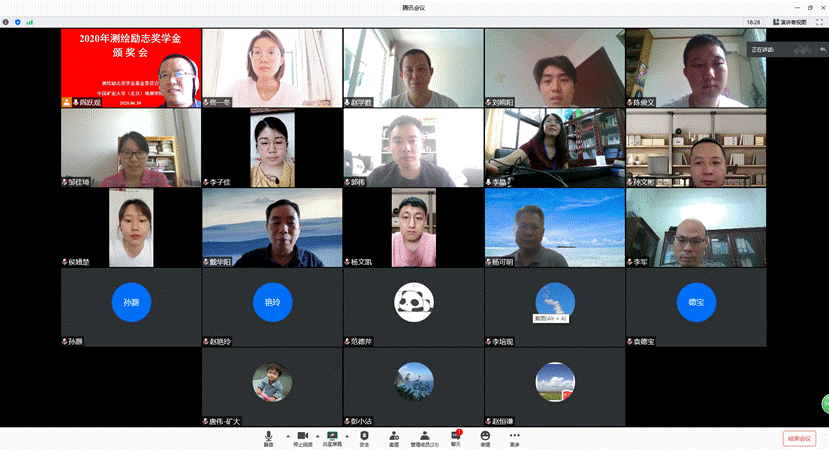This screenshot has height=449, width=829.
Task: Select the 德宝 participant avatar tile
Action: tap(695, 302)
